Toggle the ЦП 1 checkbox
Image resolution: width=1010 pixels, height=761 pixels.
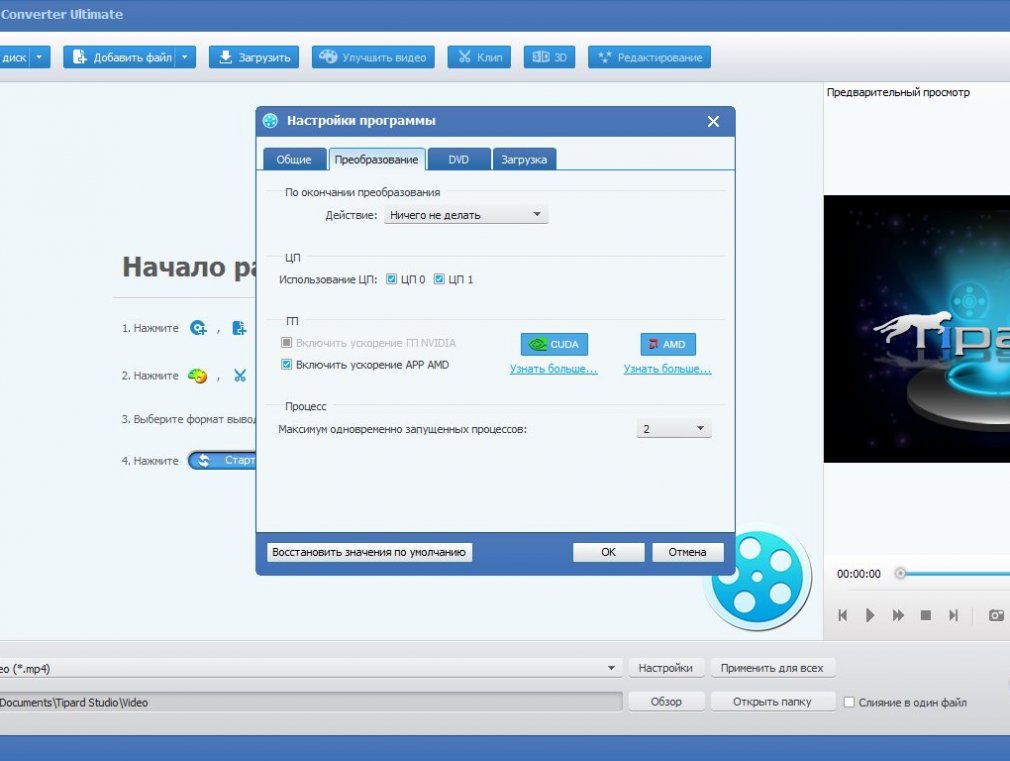point(439,279)
